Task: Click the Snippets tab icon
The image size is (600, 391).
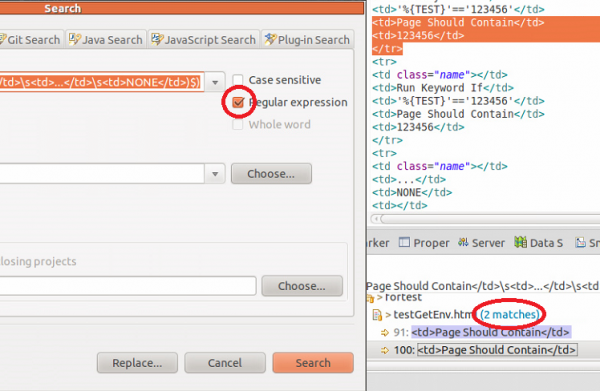Action: [580, 242]
